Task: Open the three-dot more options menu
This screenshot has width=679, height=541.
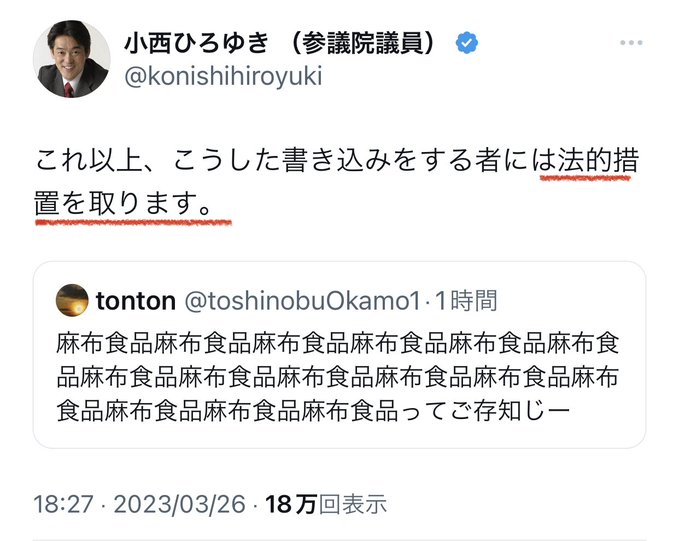Action: point(630,43)
